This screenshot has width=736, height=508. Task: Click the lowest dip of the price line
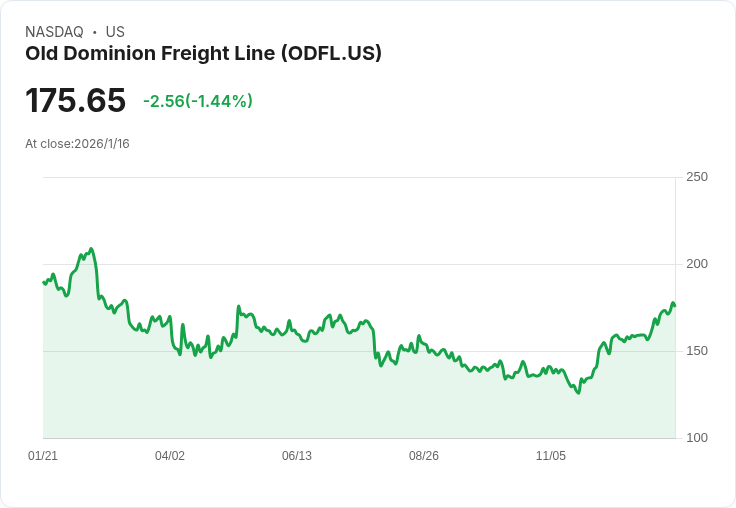[x=578, y=393]
